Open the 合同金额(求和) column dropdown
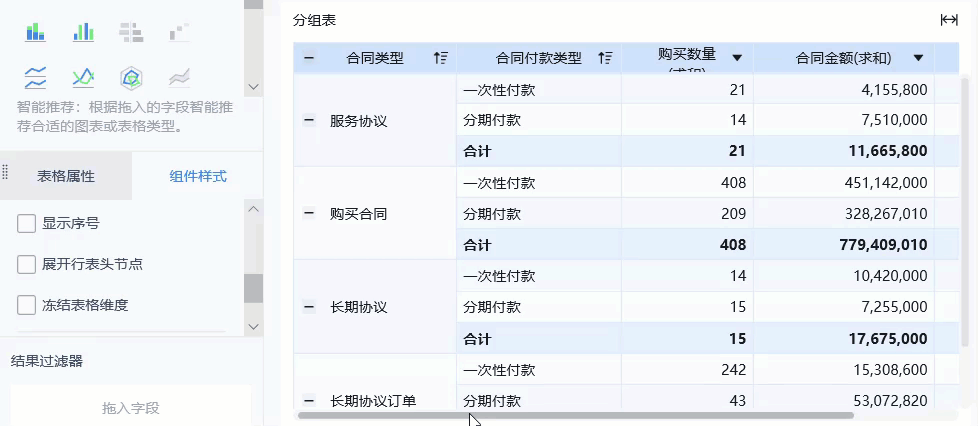 click(x=917, y=58)
